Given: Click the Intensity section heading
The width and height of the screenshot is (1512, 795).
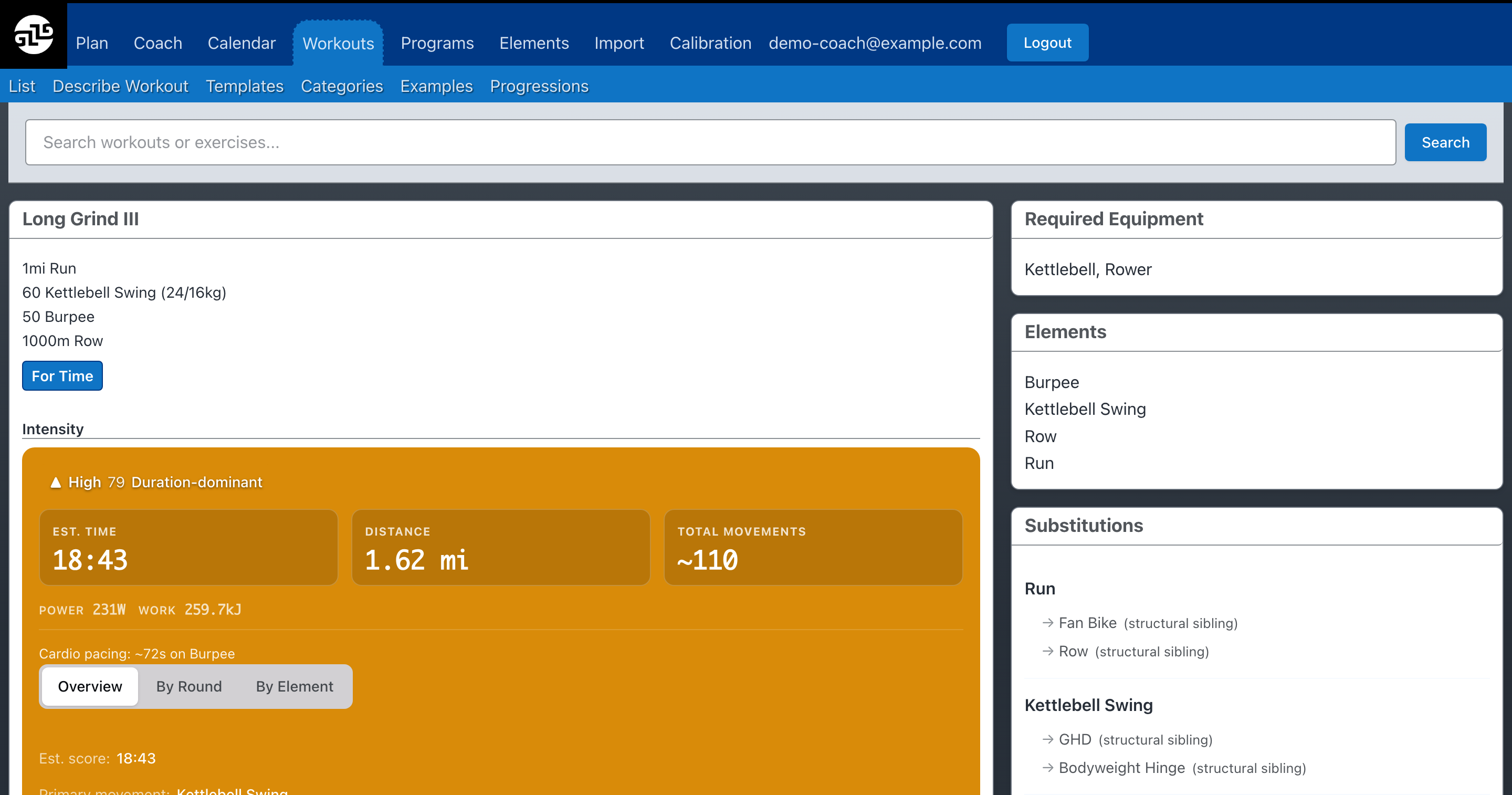Looking at the screenshot, I should click(x=53, y=429).
